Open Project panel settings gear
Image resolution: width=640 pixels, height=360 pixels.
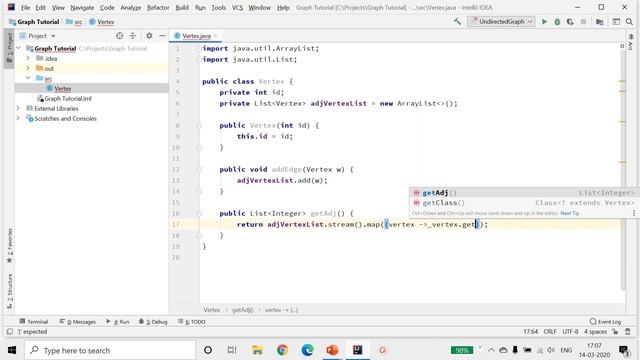[x=149, y=36]
